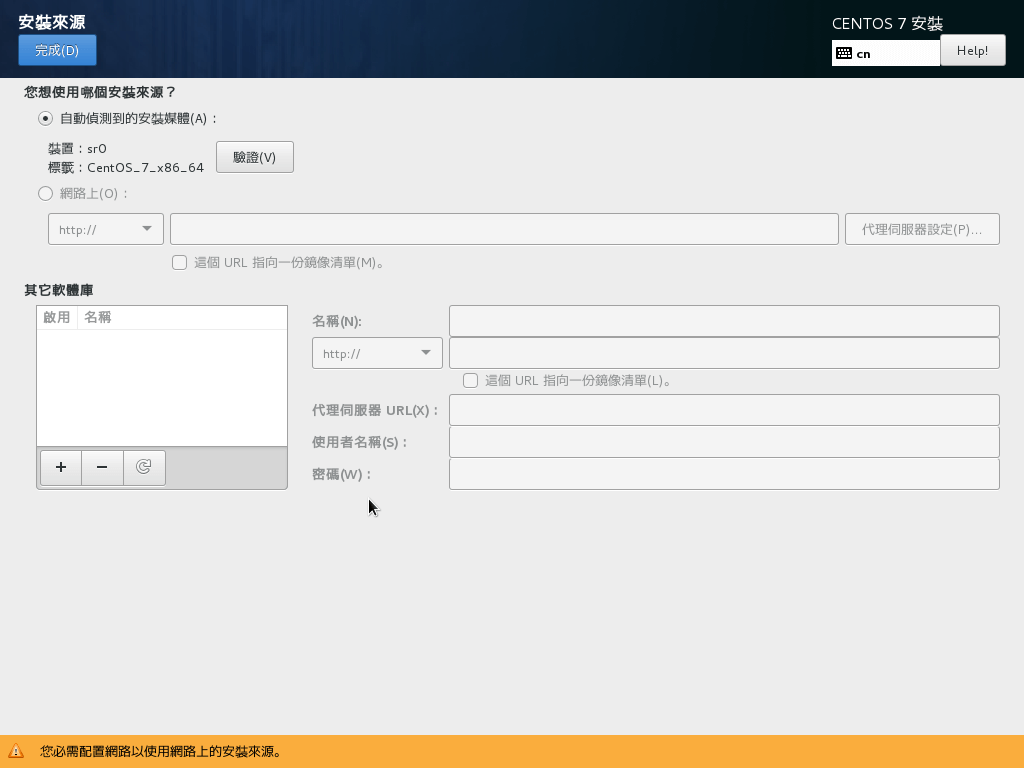The height and width of the screenshot is (768, 1024).
Task: Click the 名稱 column header in repository list
Action: pyautogui.click(x=98, y=317)
